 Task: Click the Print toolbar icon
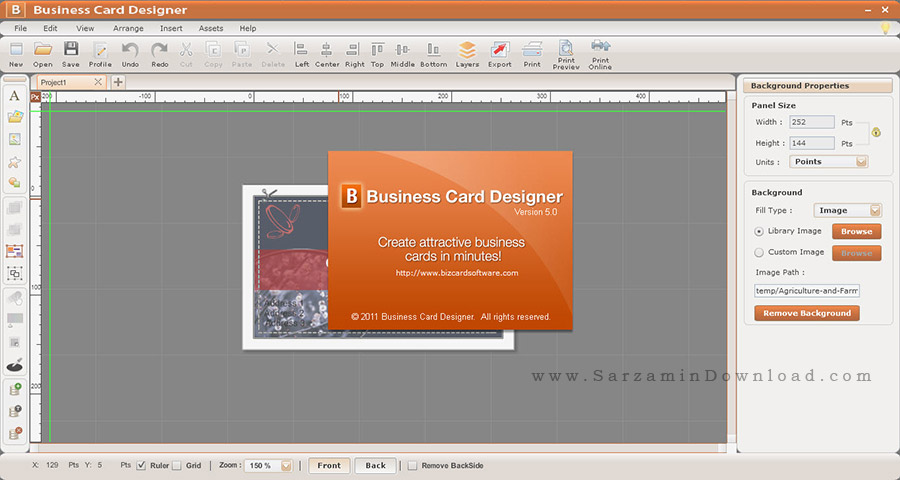532,55
